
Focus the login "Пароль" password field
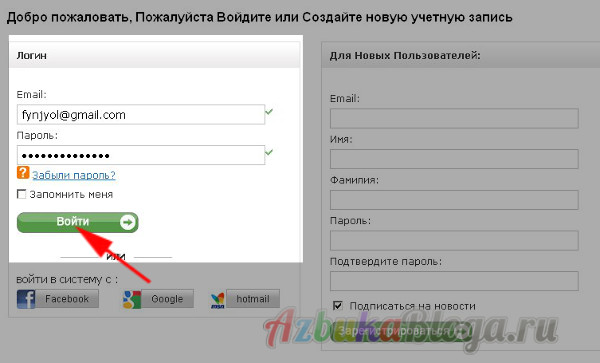coord(141,155)
